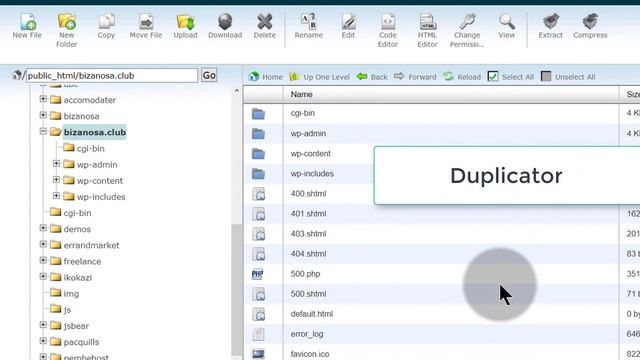Screen dimensions: 640x360
Task: Collapse the bizanosa.club tree node
Action: 43,131
